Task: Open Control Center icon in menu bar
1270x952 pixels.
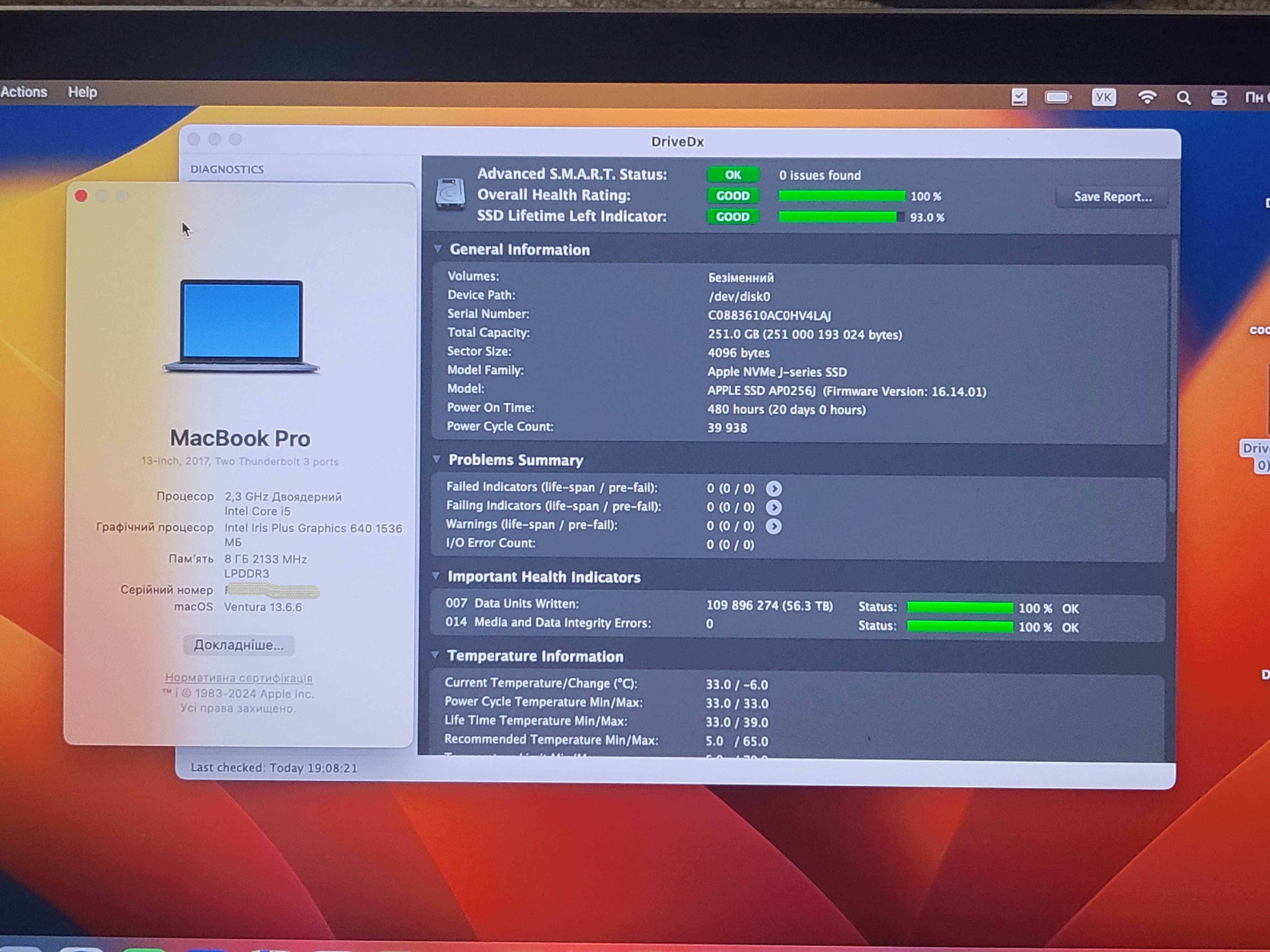Action: pyautogui.click(x=1219, y=97)
